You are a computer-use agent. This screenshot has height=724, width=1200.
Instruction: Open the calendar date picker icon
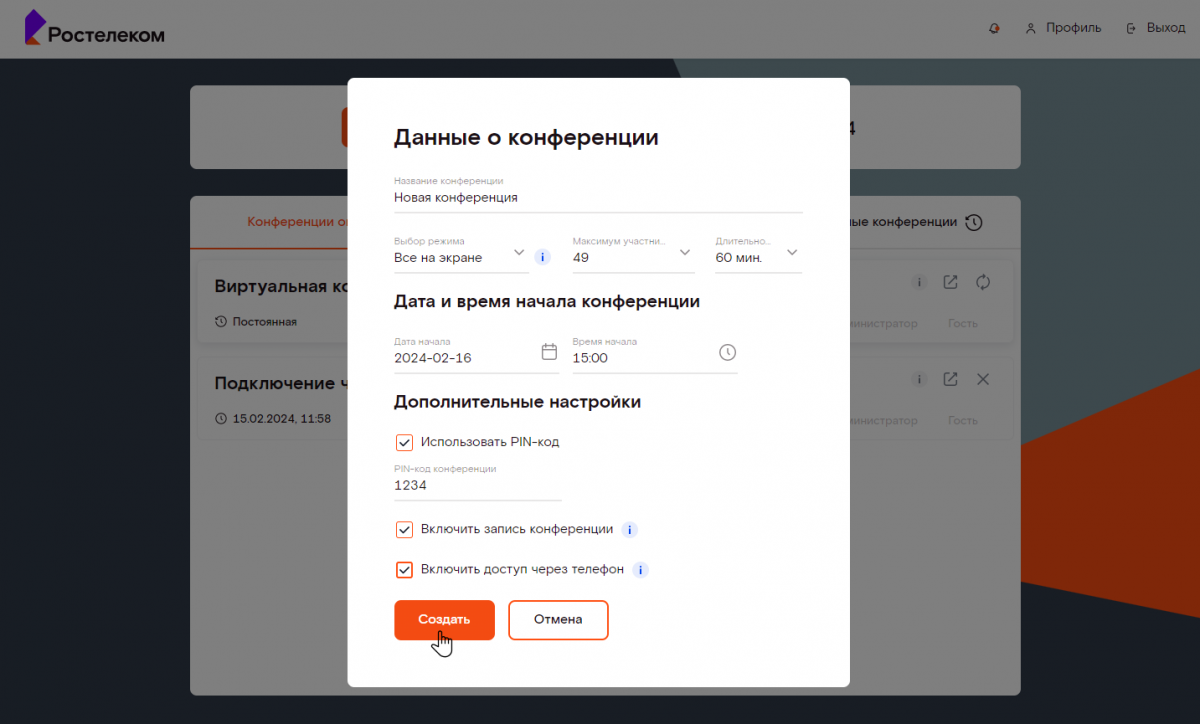coord(549,352)
